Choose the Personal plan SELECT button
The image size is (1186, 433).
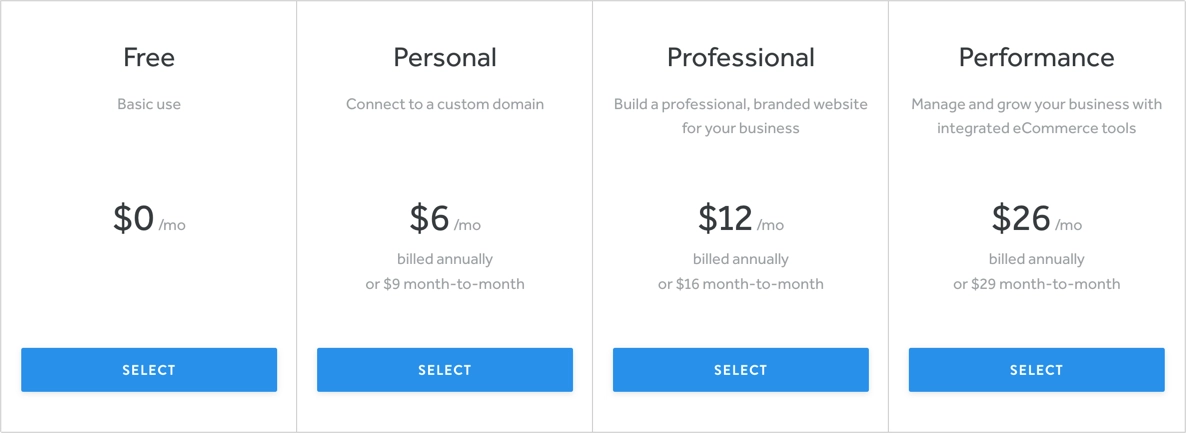click(445, 369)
